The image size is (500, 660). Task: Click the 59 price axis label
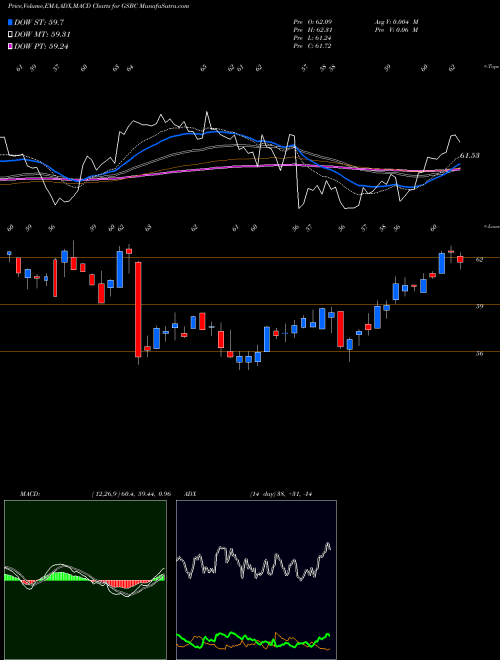pyautogui.click(x=479, y=306)
